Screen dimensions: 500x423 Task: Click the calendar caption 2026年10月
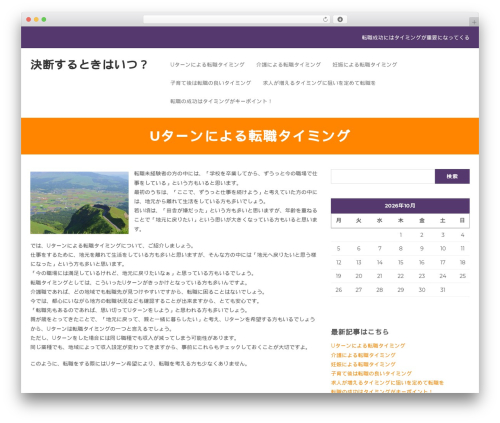[x=400, y=206]
